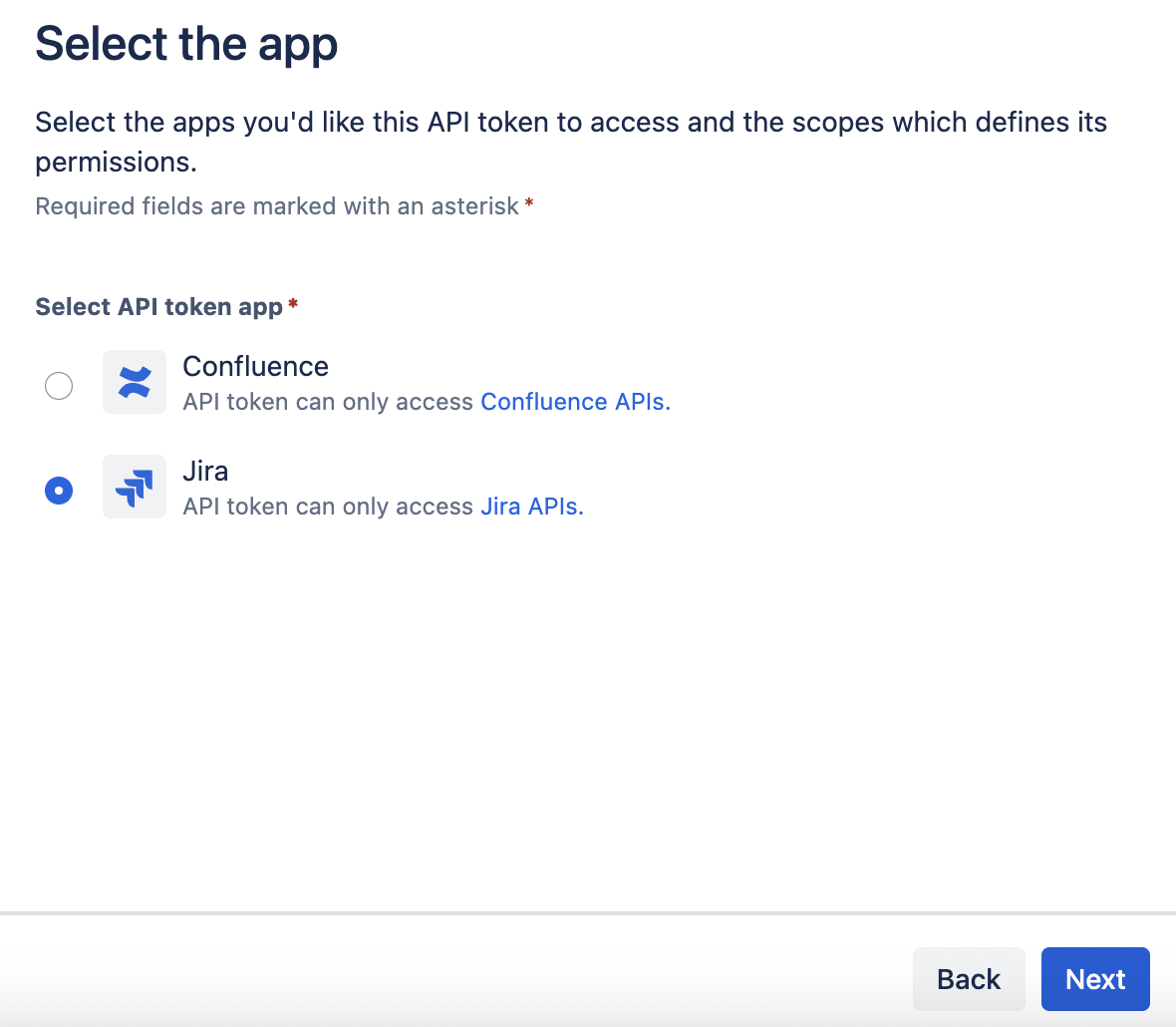
Task: Click the Confluence option title
Action: [256, 366]
